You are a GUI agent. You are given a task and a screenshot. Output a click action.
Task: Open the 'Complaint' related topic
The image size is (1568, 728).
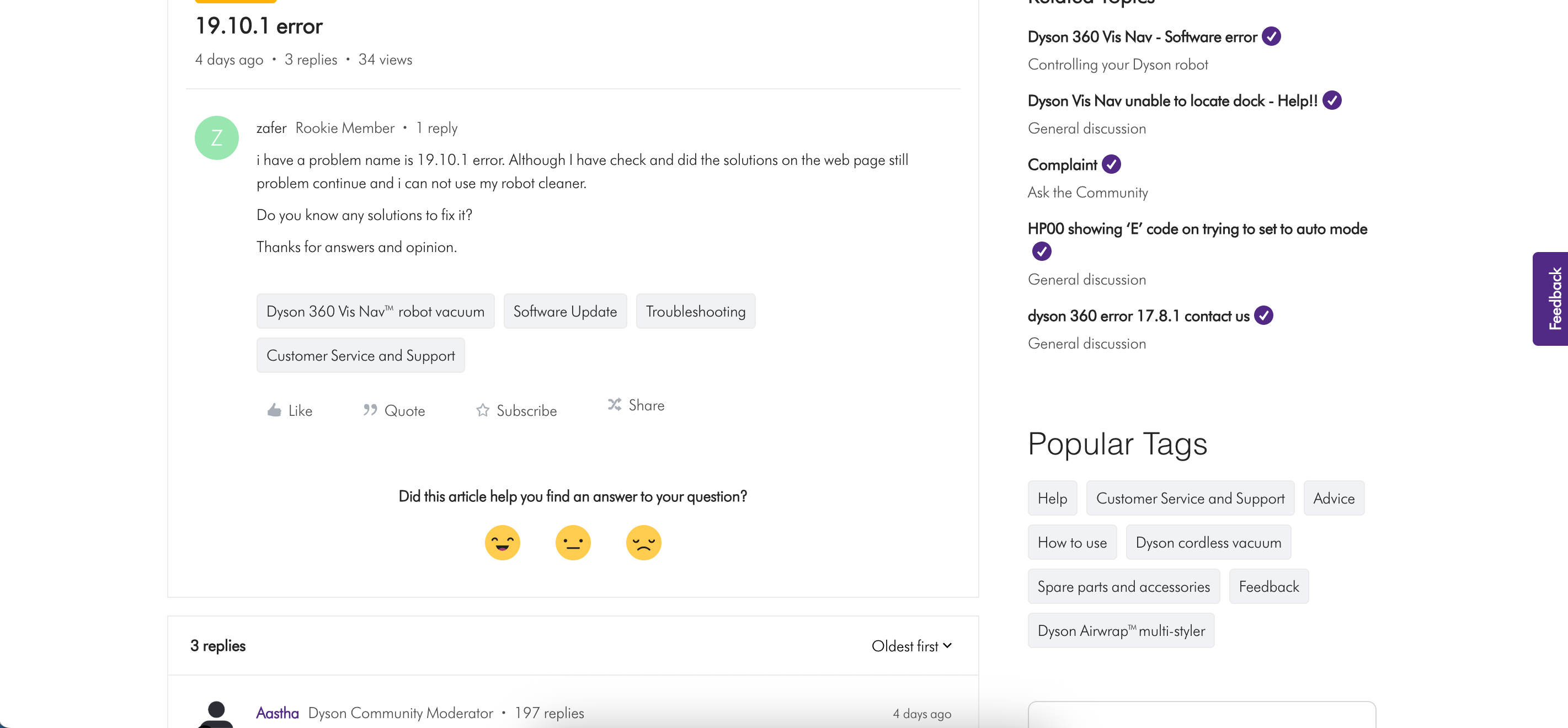[1061, 164]
